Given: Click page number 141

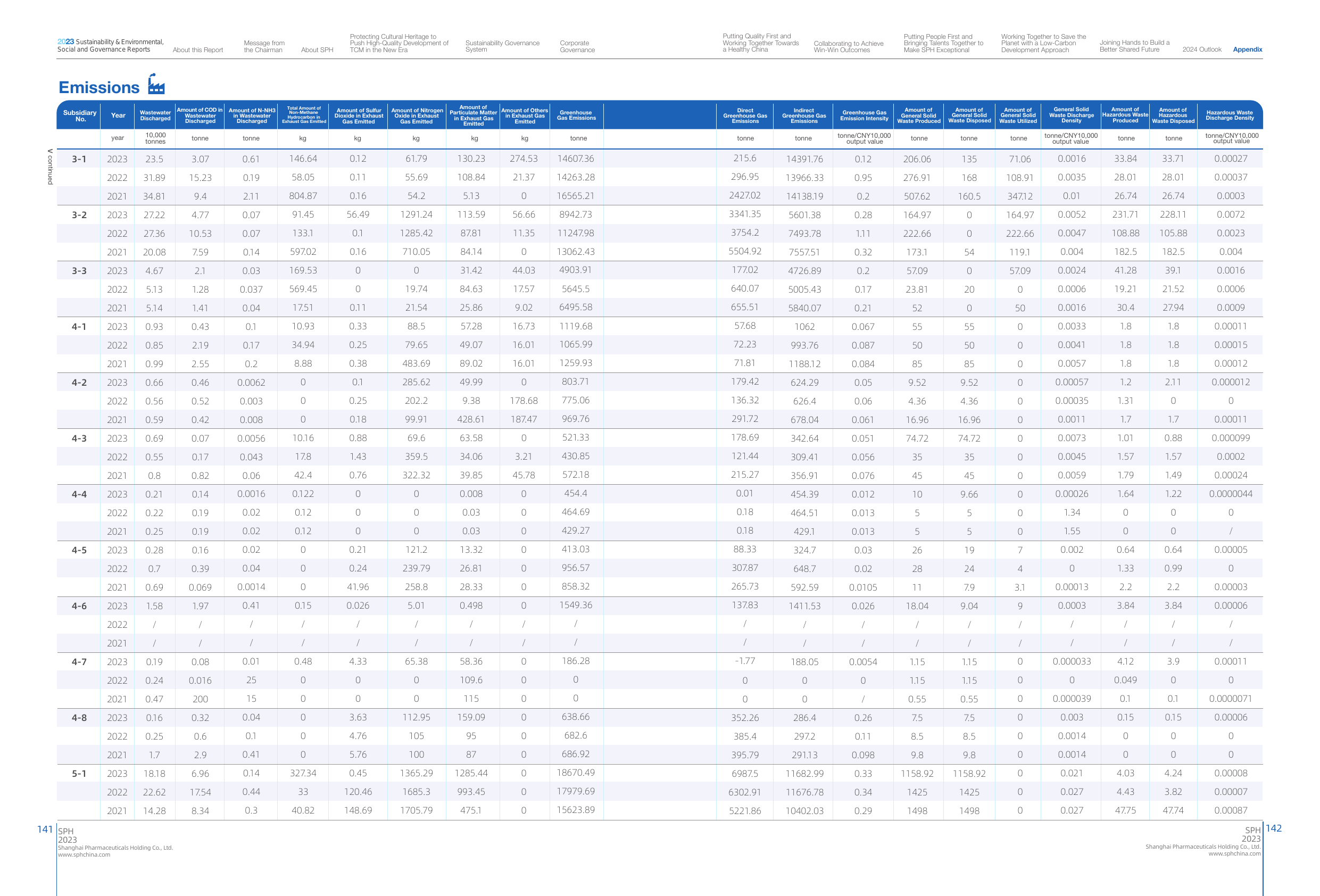Looking at the screenshot, I should pyautogui.click(x=45, y=829).
